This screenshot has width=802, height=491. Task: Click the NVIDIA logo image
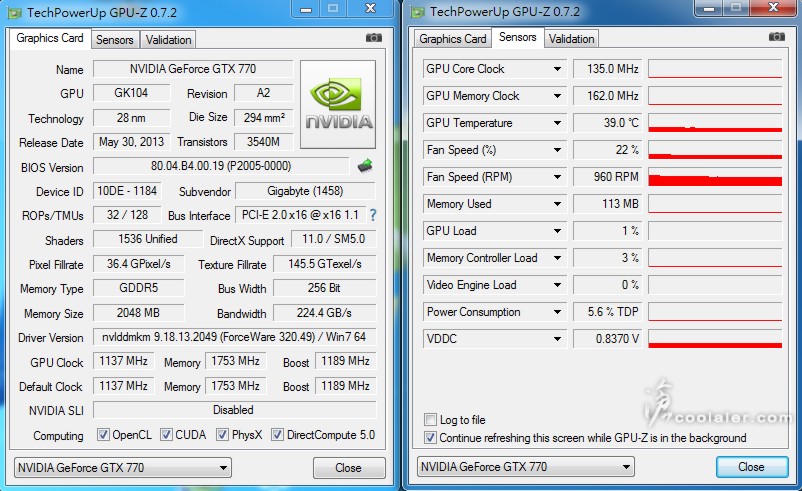[338, 104]
